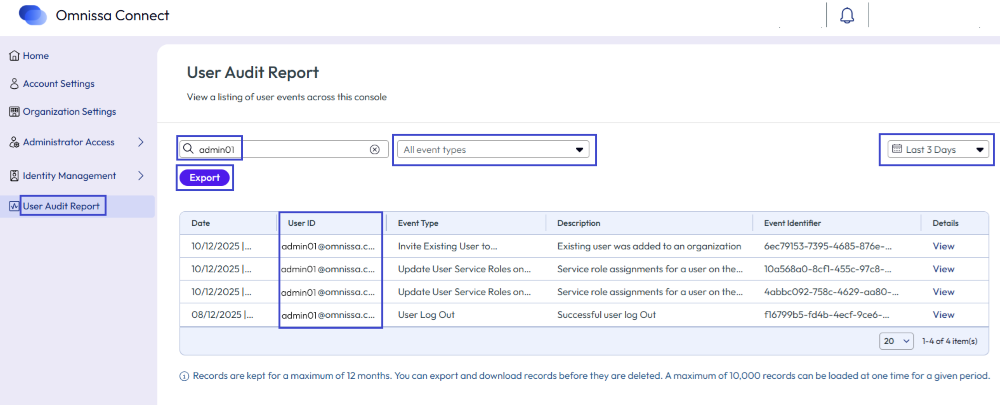
Task: Click the Home icon in sidebar
Action: 15,56
